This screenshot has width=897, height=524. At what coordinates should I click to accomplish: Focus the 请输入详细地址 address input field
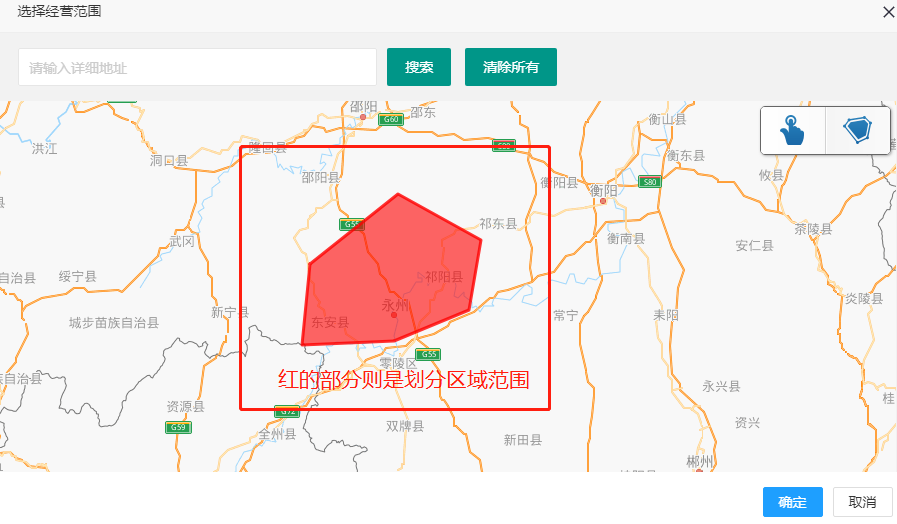click(x=197, y=67)
